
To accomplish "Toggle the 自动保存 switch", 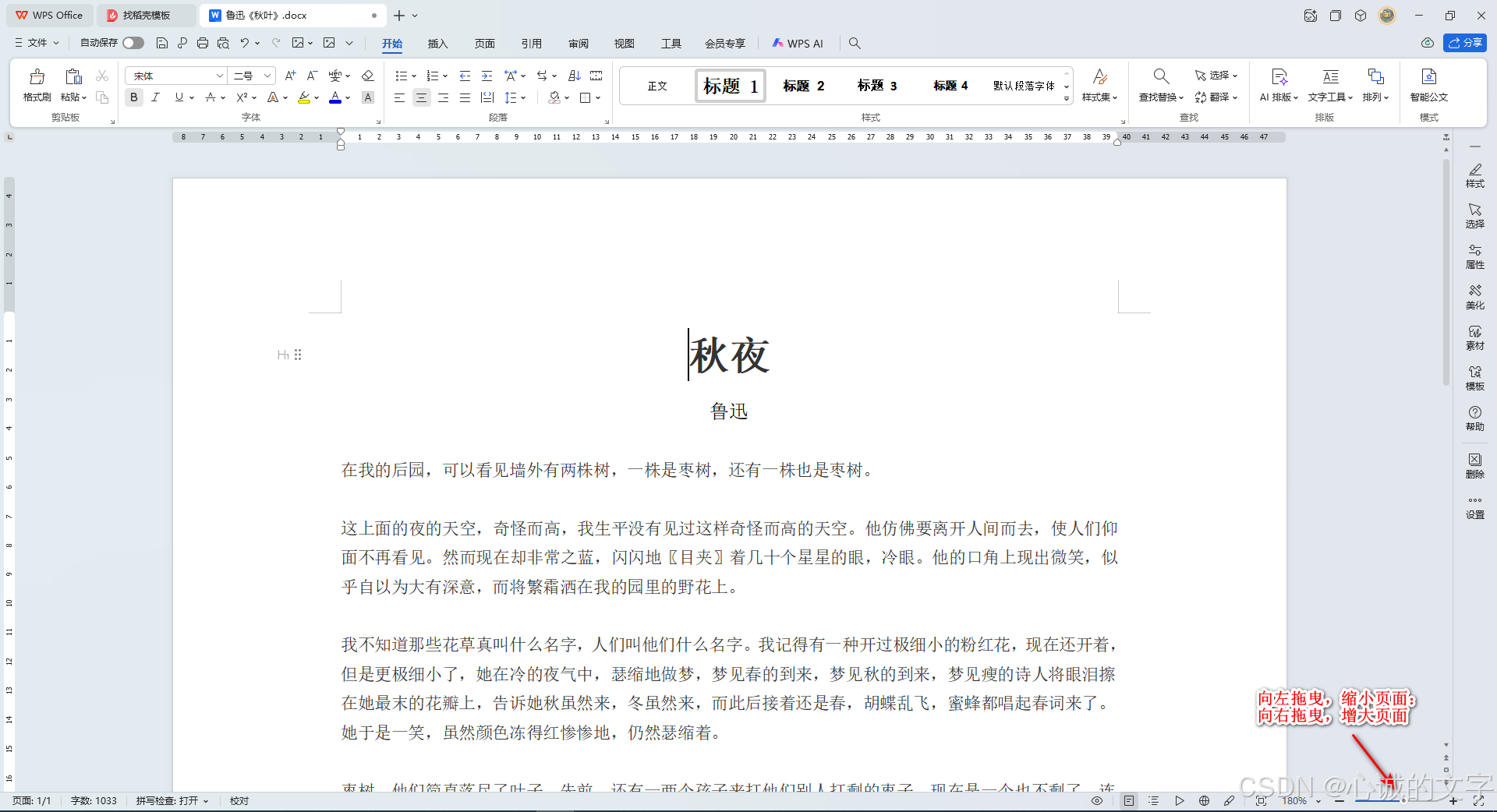I will [133, 43].
